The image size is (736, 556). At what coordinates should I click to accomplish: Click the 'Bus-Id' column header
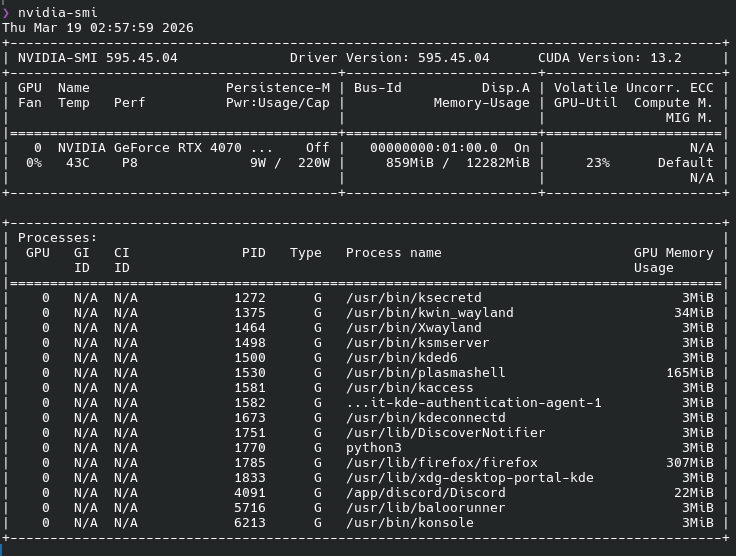pos(378,88)
